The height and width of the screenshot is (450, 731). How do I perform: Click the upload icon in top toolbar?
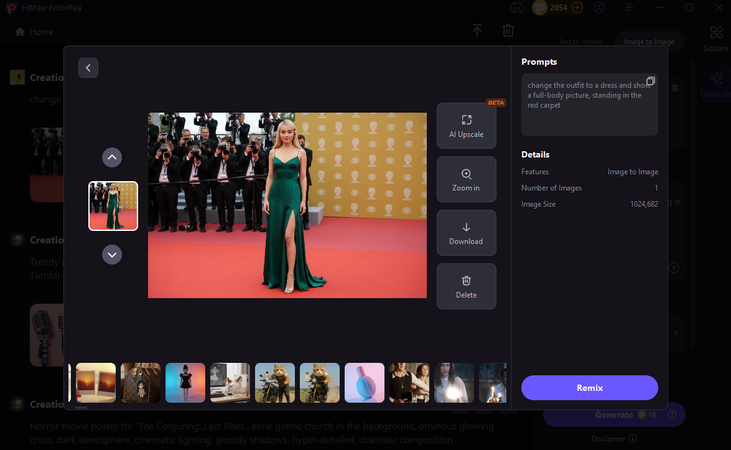(x=477, y=32)
